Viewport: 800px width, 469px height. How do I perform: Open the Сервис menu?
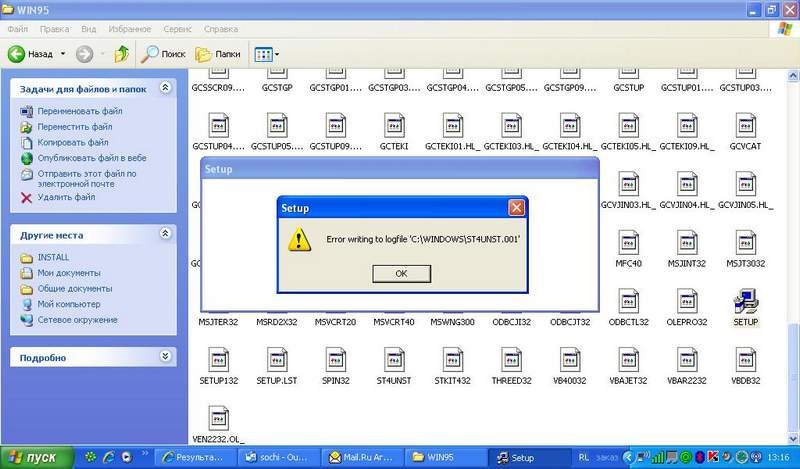click(x=177, y=29)
